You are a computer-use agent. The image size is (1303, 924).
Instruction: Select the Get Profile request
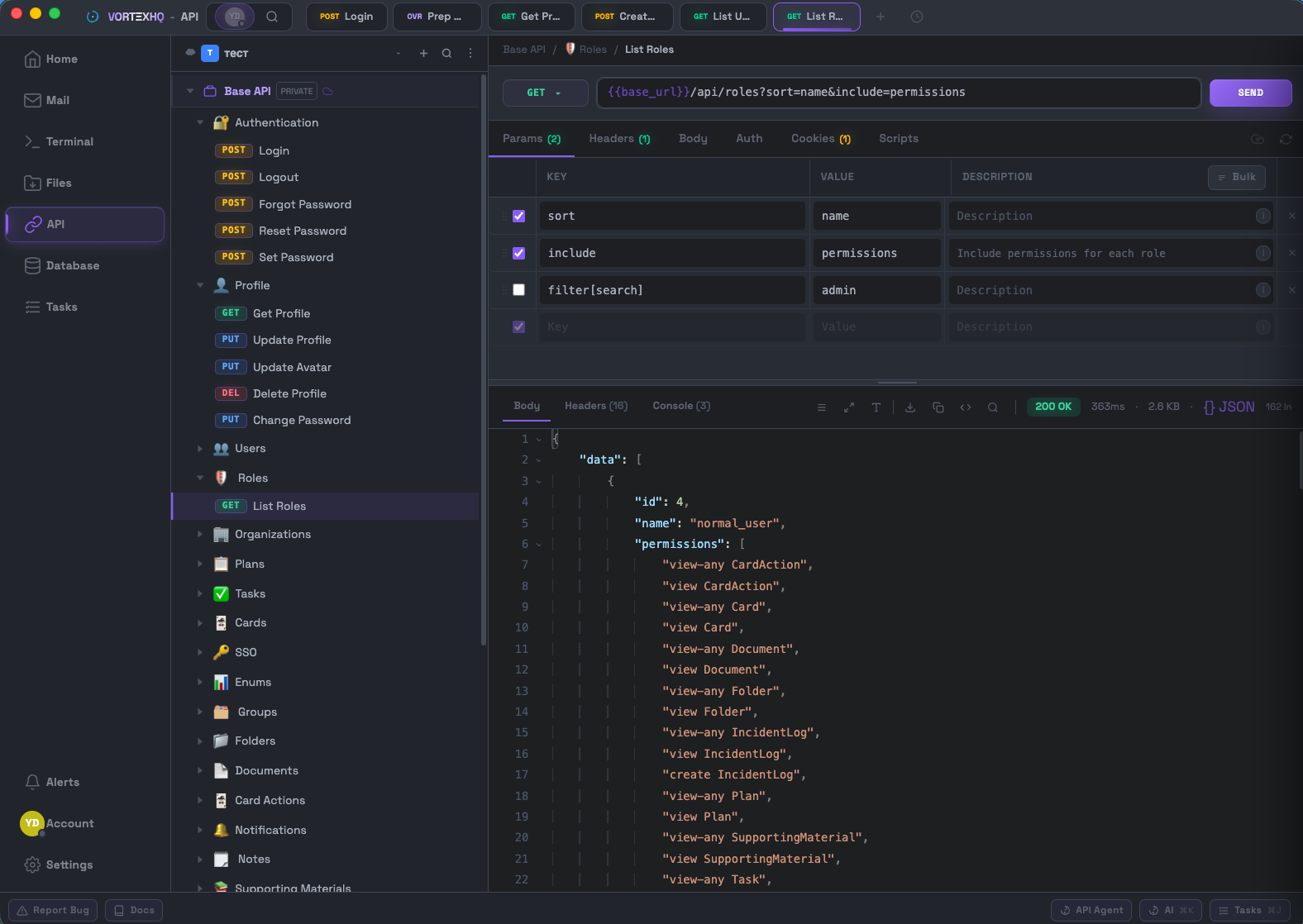(281, 313)
